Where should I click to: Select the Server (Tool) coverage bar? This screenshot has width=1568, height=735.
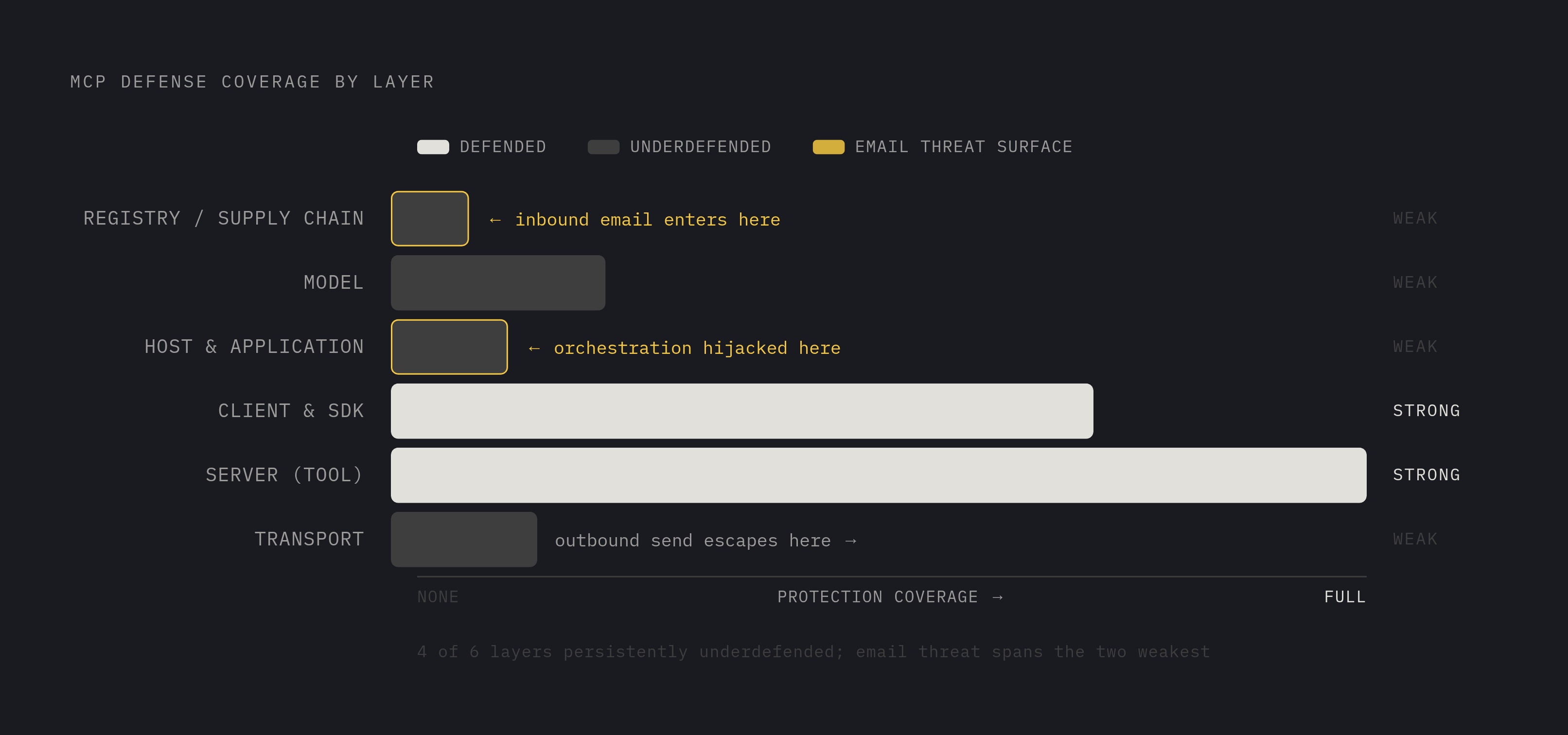879,475
